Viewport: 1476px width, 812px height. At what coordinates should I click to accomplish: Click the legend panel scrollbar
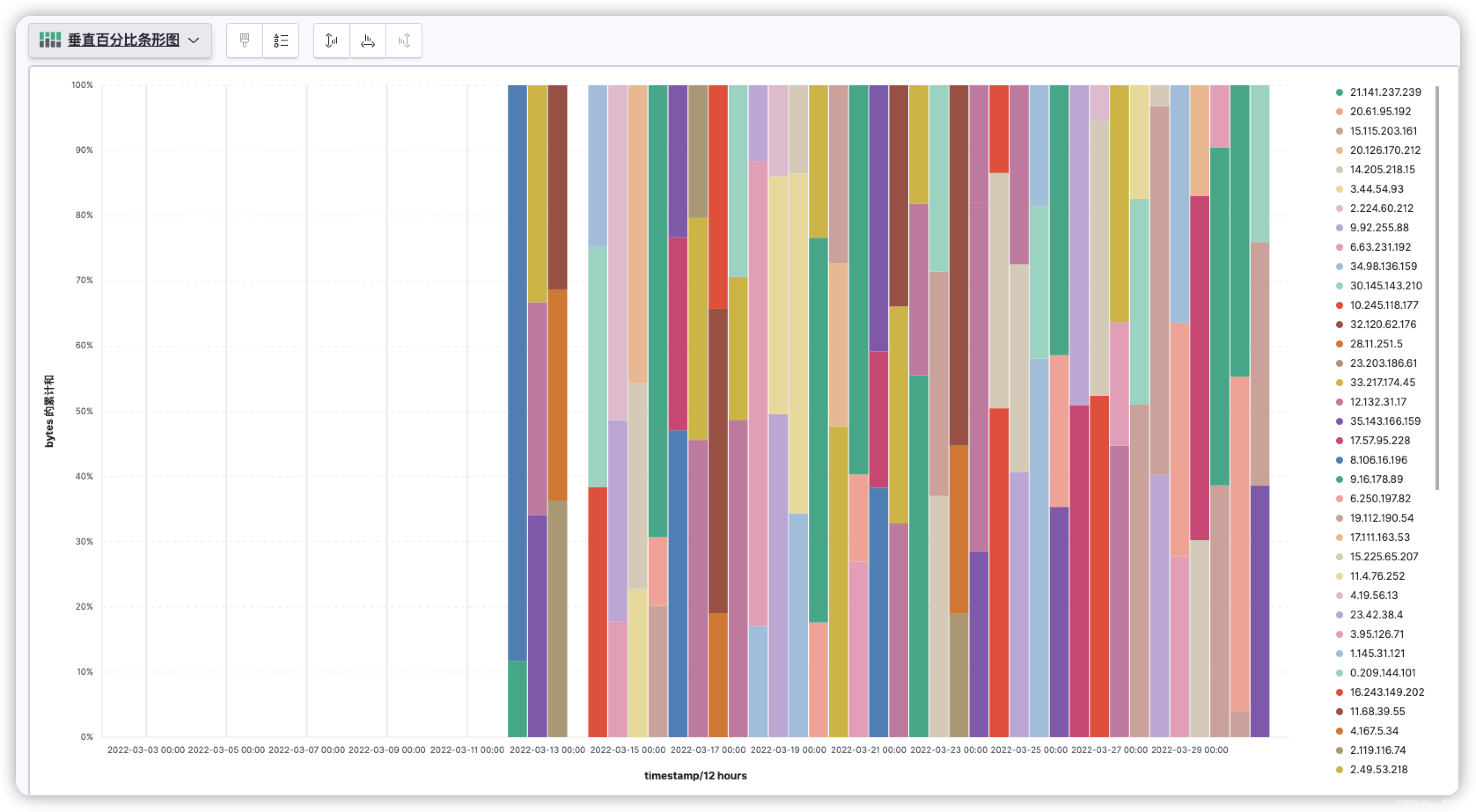pos(1437,288)
